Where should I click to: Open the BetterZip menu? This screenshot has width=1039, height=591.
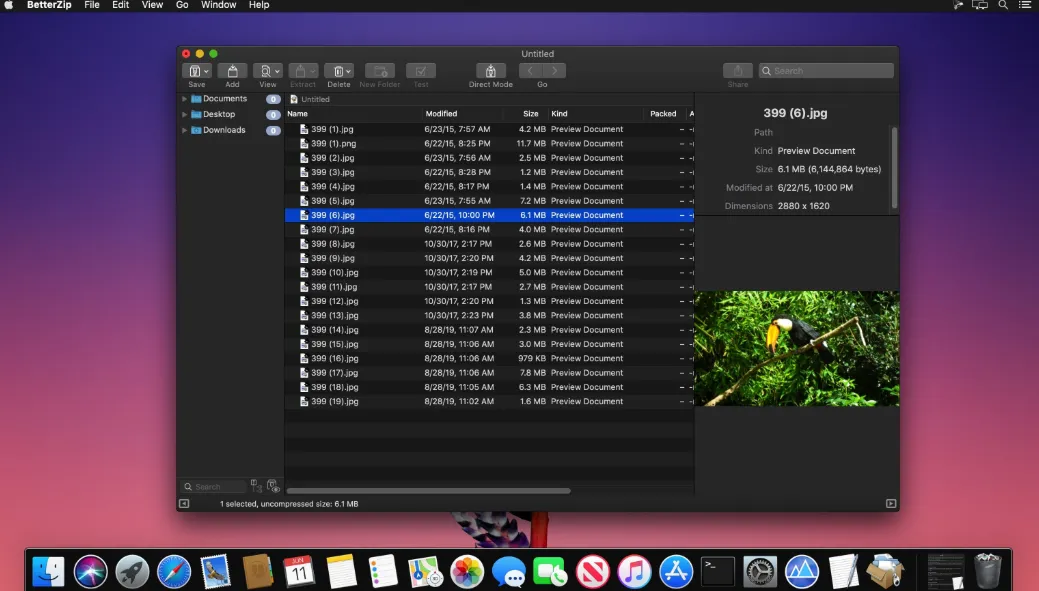click(x=49, y=5)
